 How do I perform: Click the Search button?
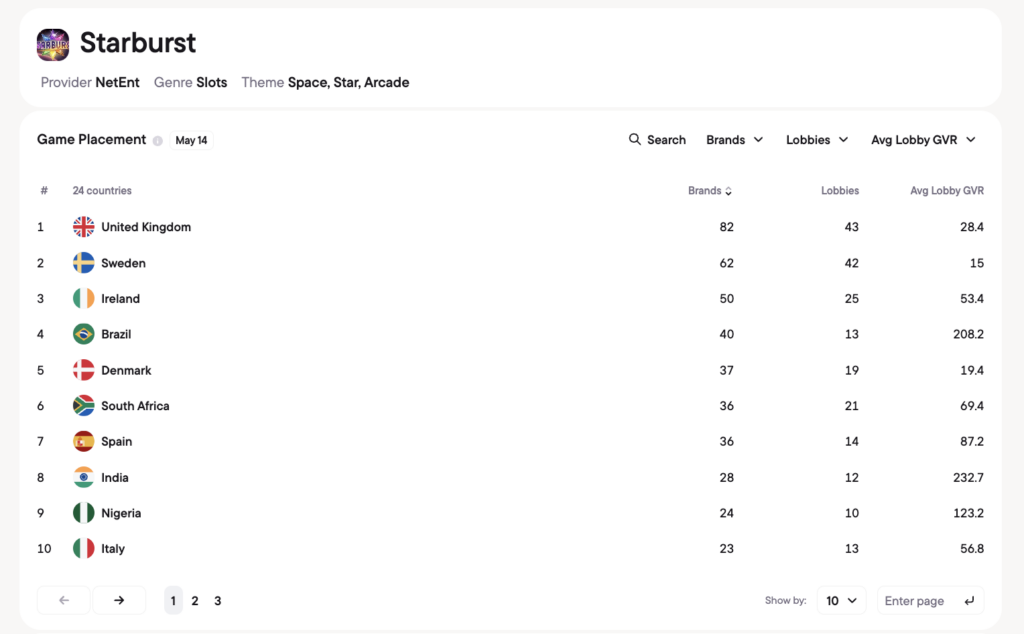coord(657,140)
